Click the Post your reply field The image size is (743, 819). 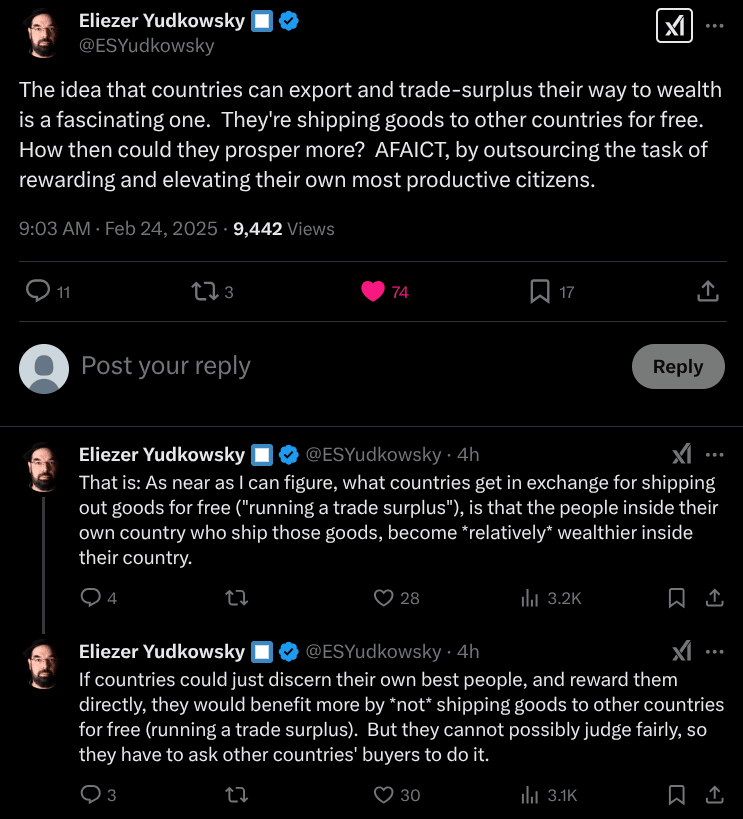pyautogui.click(x=340, y=366)
